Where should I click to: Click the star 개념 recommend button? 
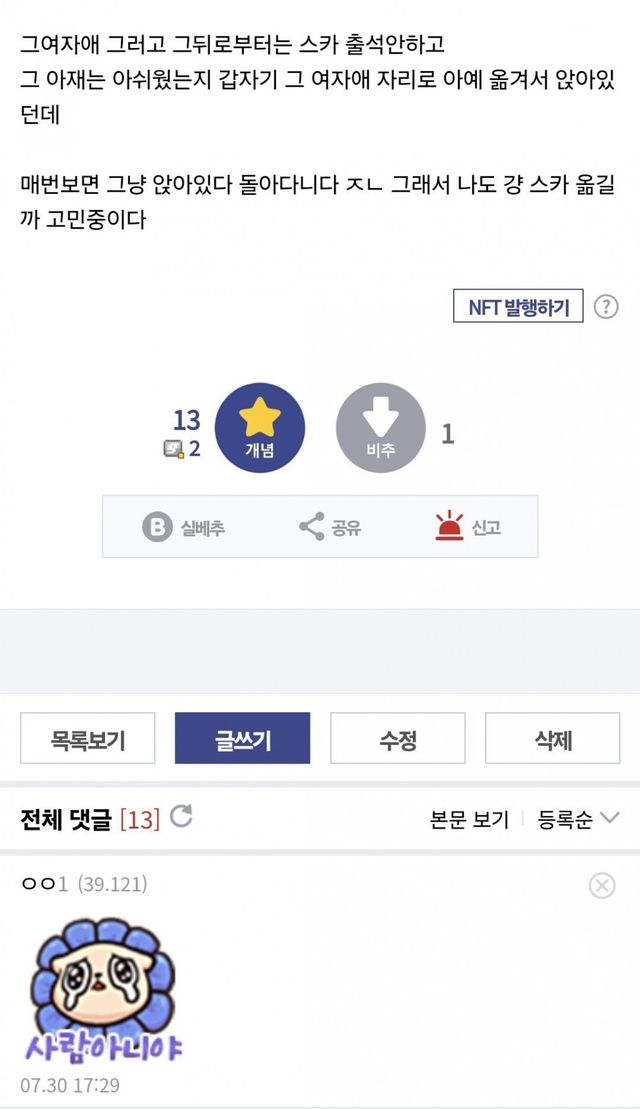260,428
